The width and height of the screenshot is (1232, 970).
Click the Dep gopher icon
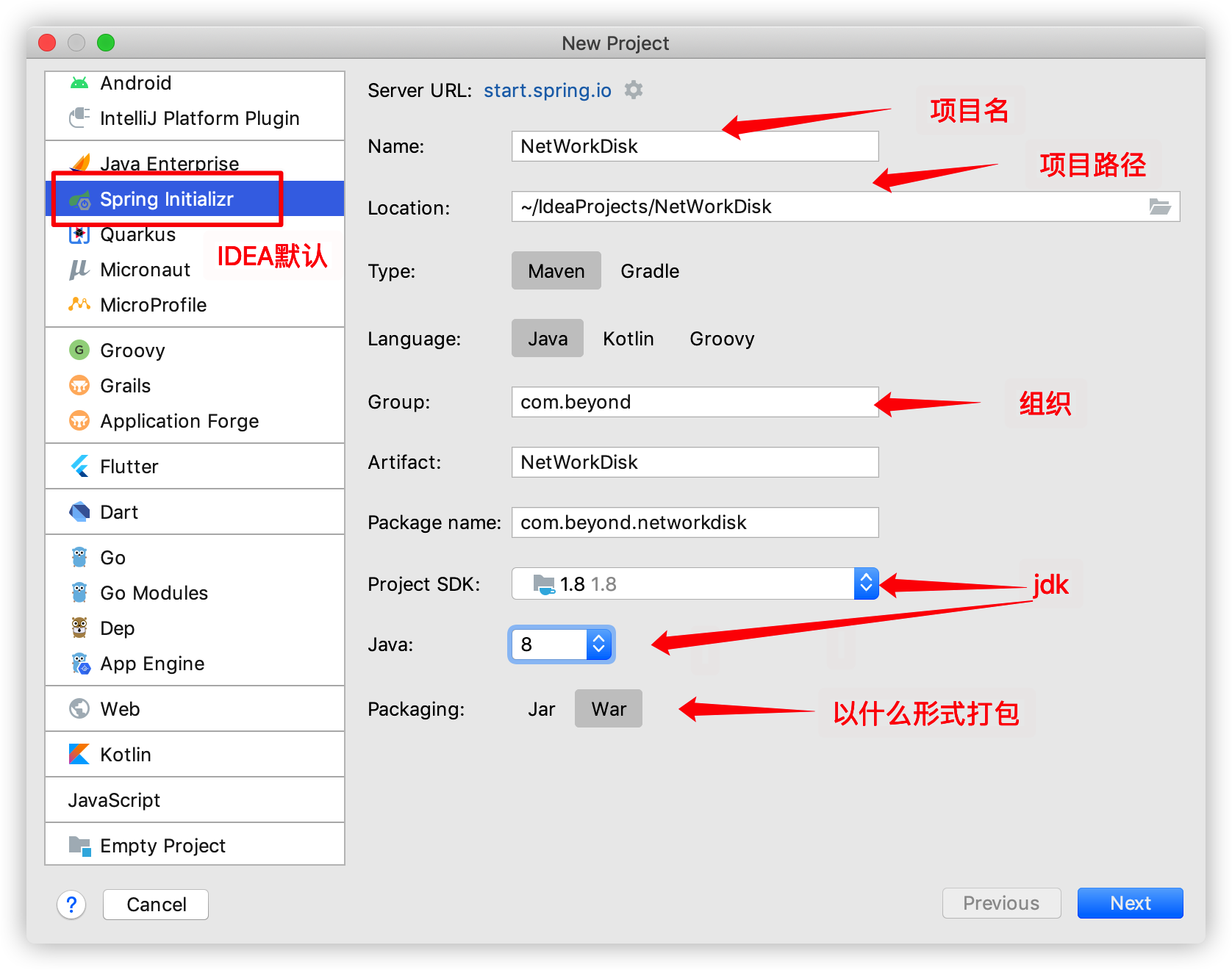click(79, 628)
